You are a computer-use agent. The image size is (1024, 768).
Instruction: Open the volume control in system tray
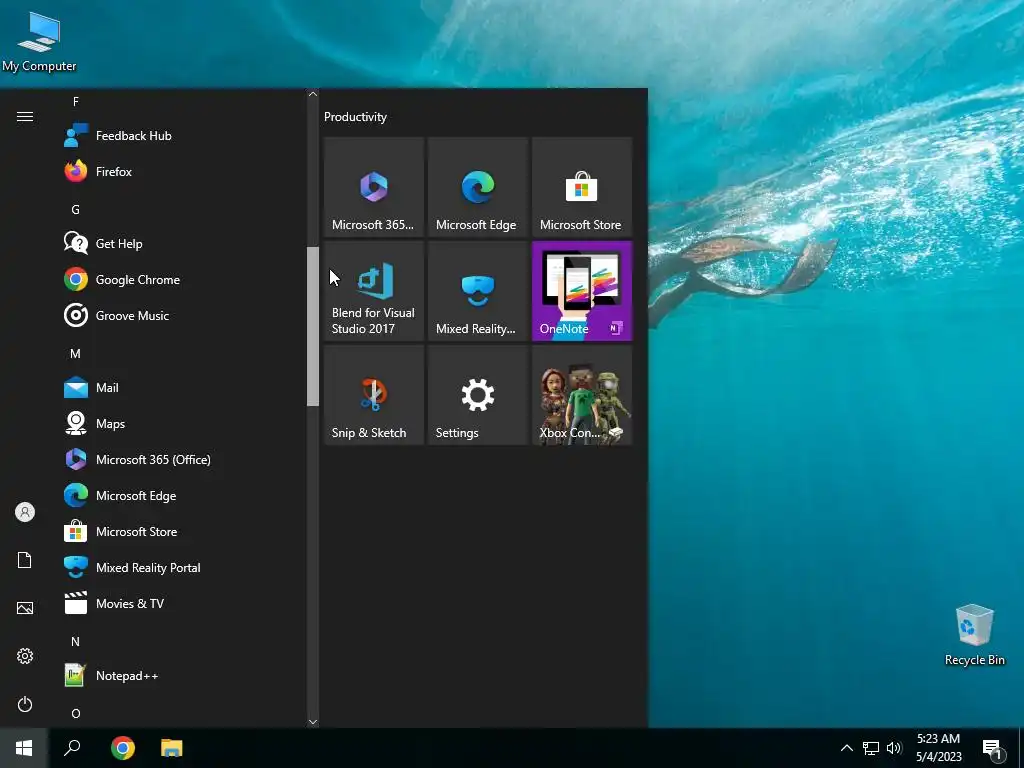pos(894,748)
